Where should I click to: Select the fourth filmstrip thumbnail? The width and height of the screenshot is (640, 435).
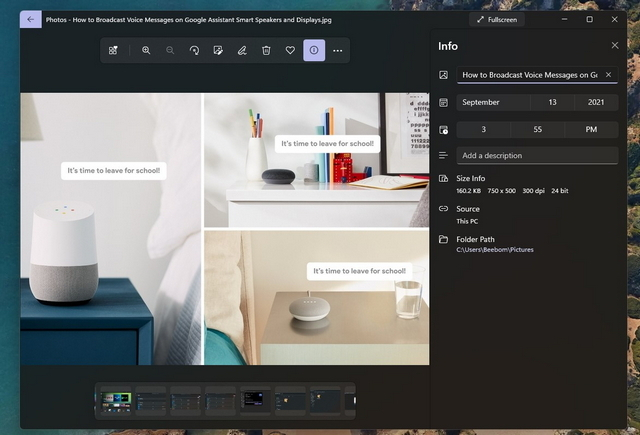coord(220,400)
